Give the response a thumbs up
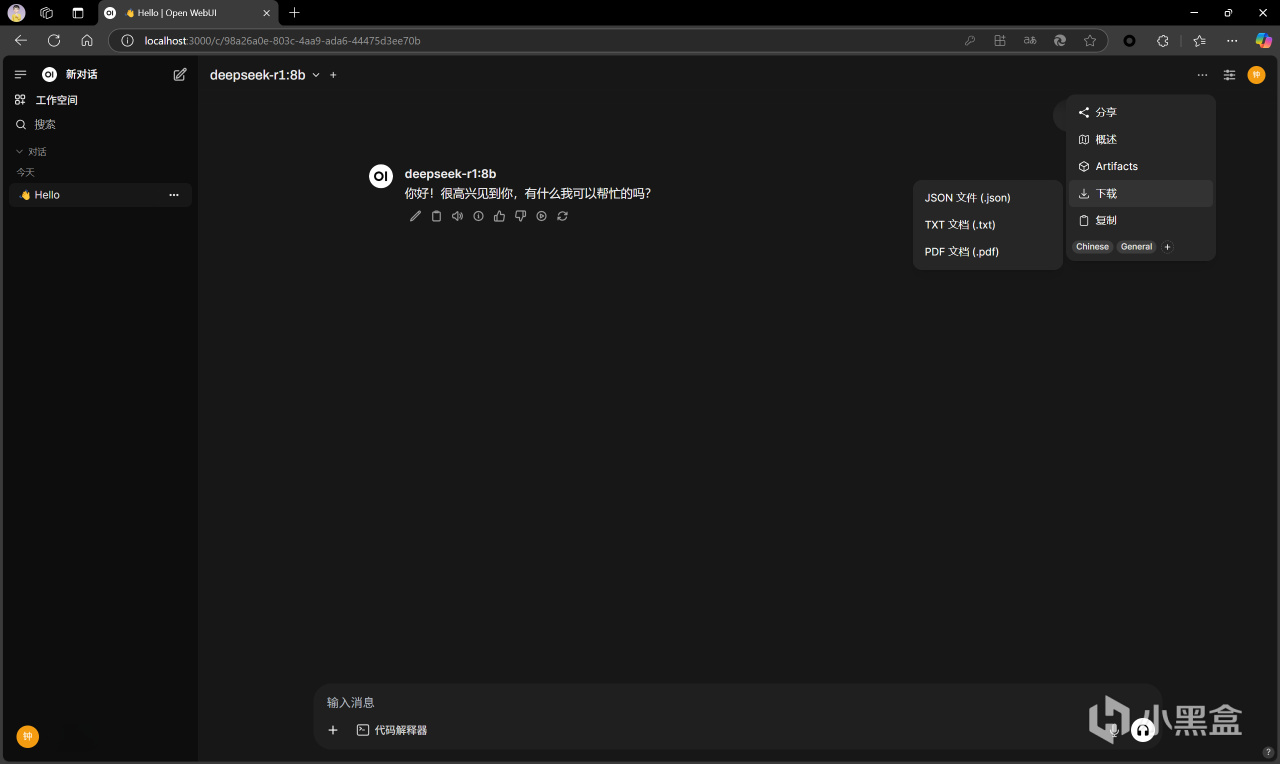 click(x=499, y=216)
